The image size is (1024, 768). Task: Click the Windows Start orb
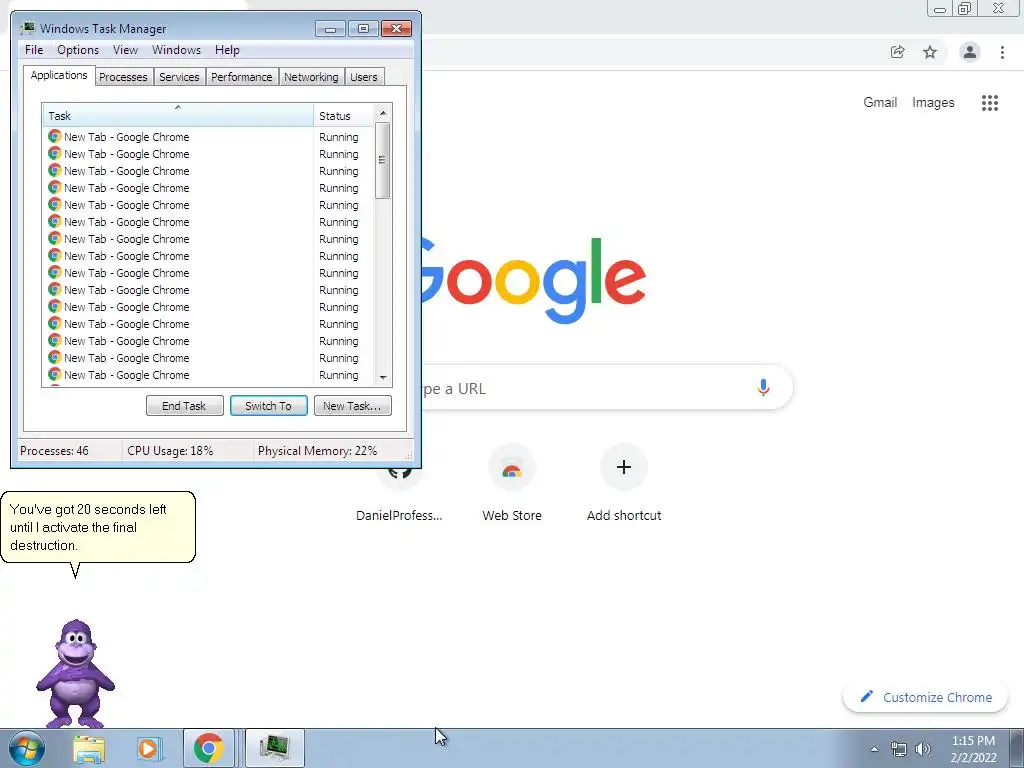27,748
